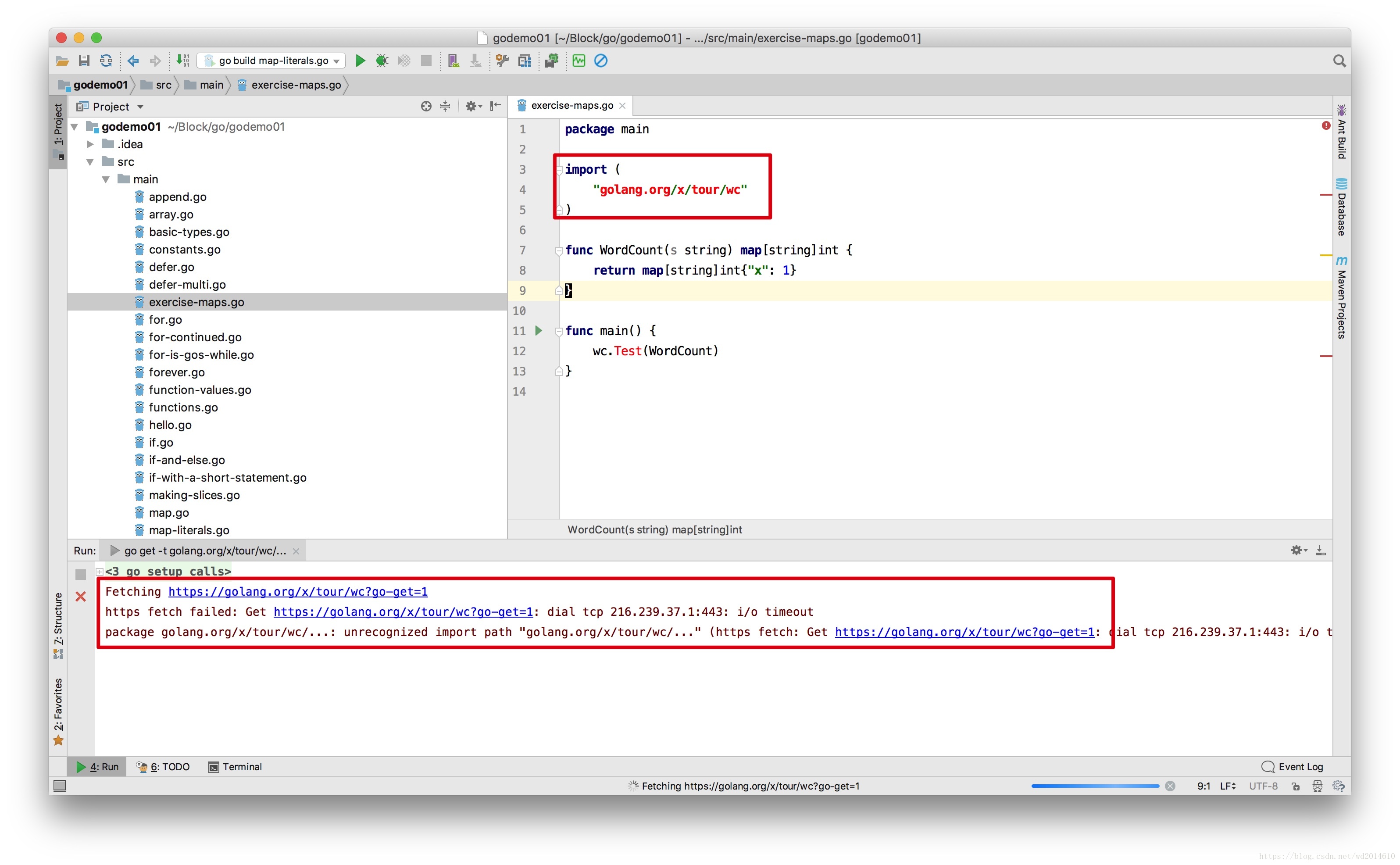Click the Save All floppy icon
Image resolution: width=1400 pixels, height=865 pixels.
[84, 61]
